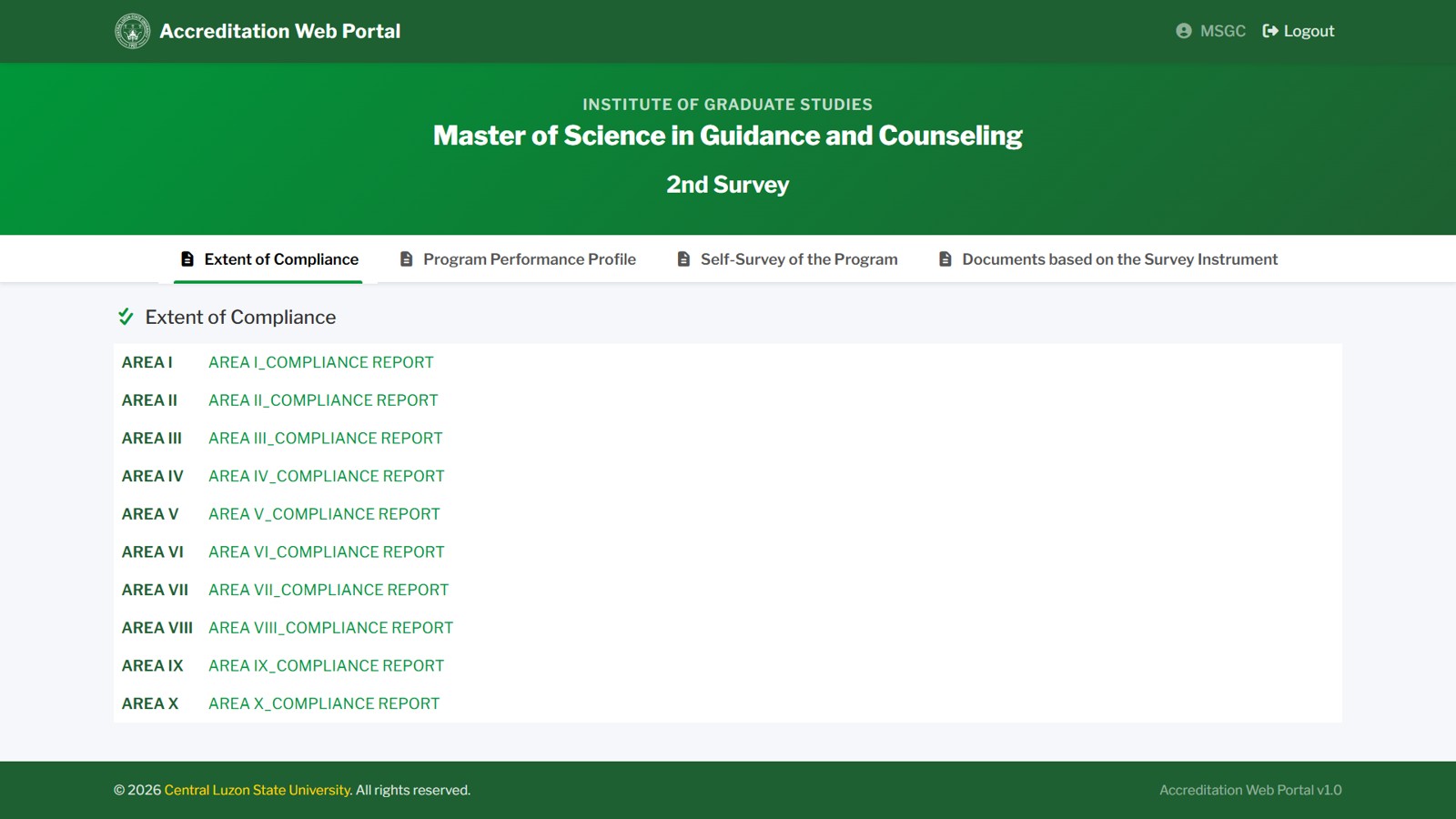This screenshot has width=1456, height=819.
Task: Click the Accreditation Web Portal v1.0 footer text
Action: click(1250, 790)
